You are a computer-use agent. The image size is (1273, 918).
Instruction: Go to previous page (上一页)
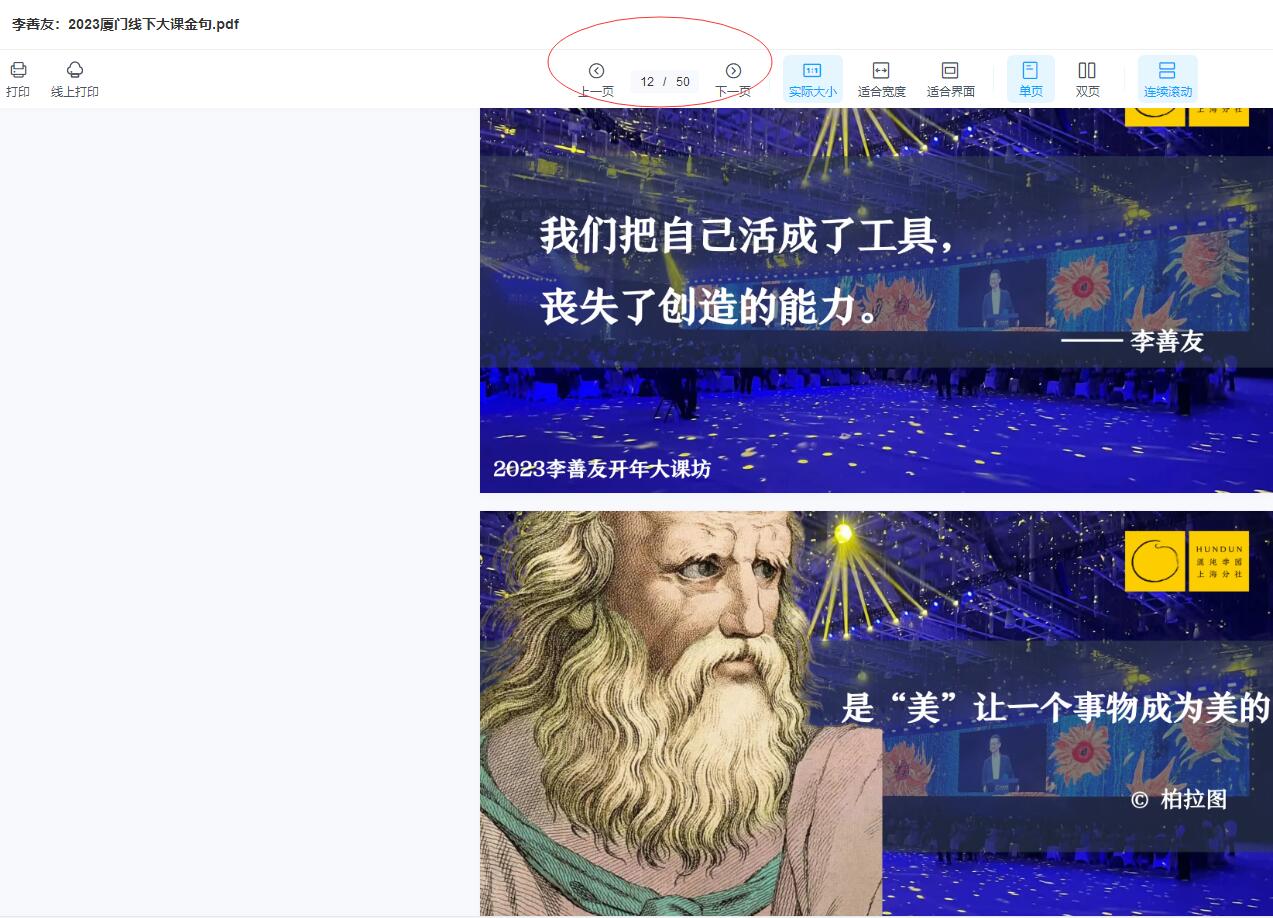tap(596, 71)
